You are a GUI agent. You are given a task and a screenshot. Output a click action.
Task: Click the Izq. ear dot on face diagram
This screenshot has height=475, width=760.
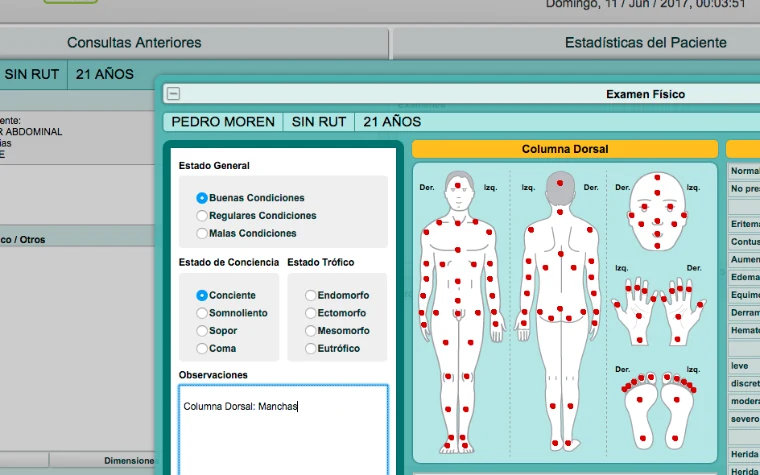pyautogui.click(x=683, y=215)
